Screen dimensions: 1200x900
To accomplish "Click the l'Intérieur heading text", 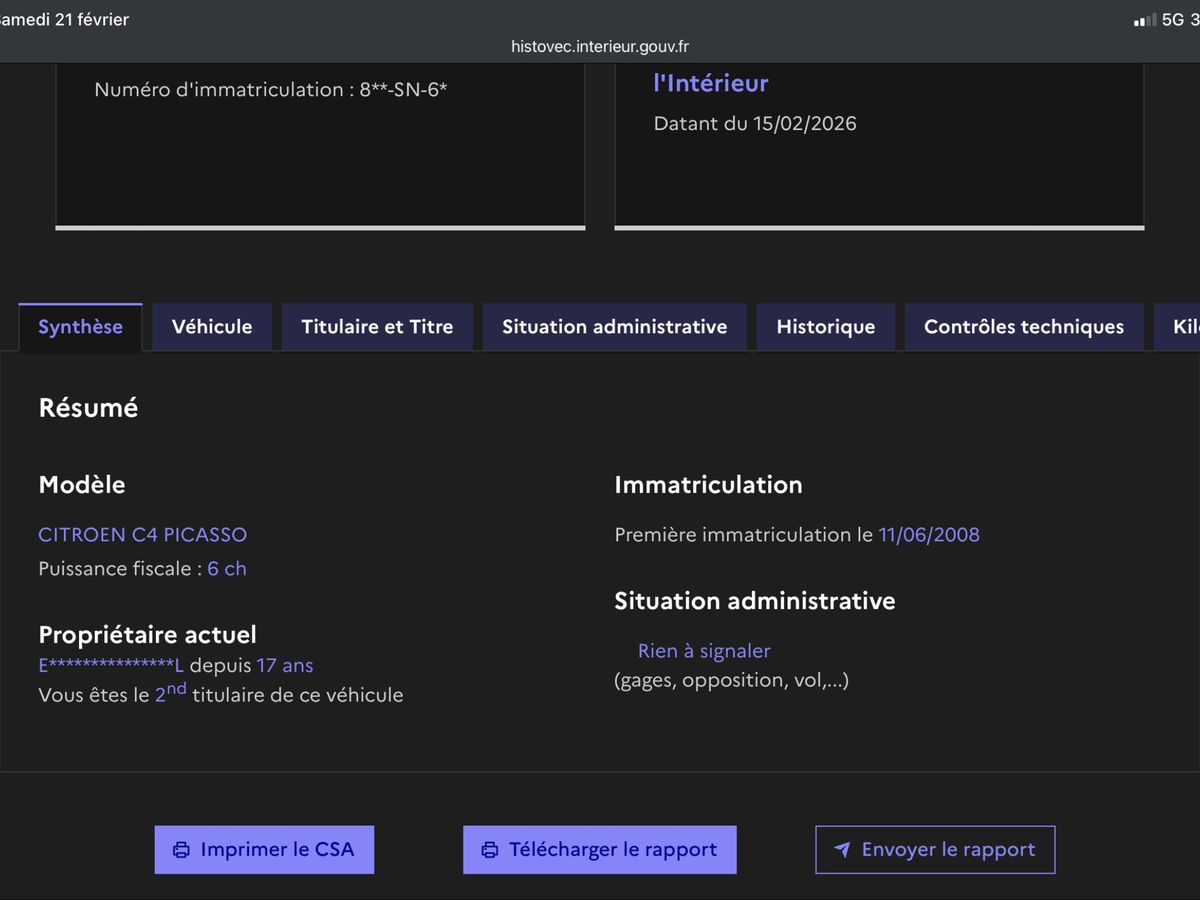I will point(710,84).
